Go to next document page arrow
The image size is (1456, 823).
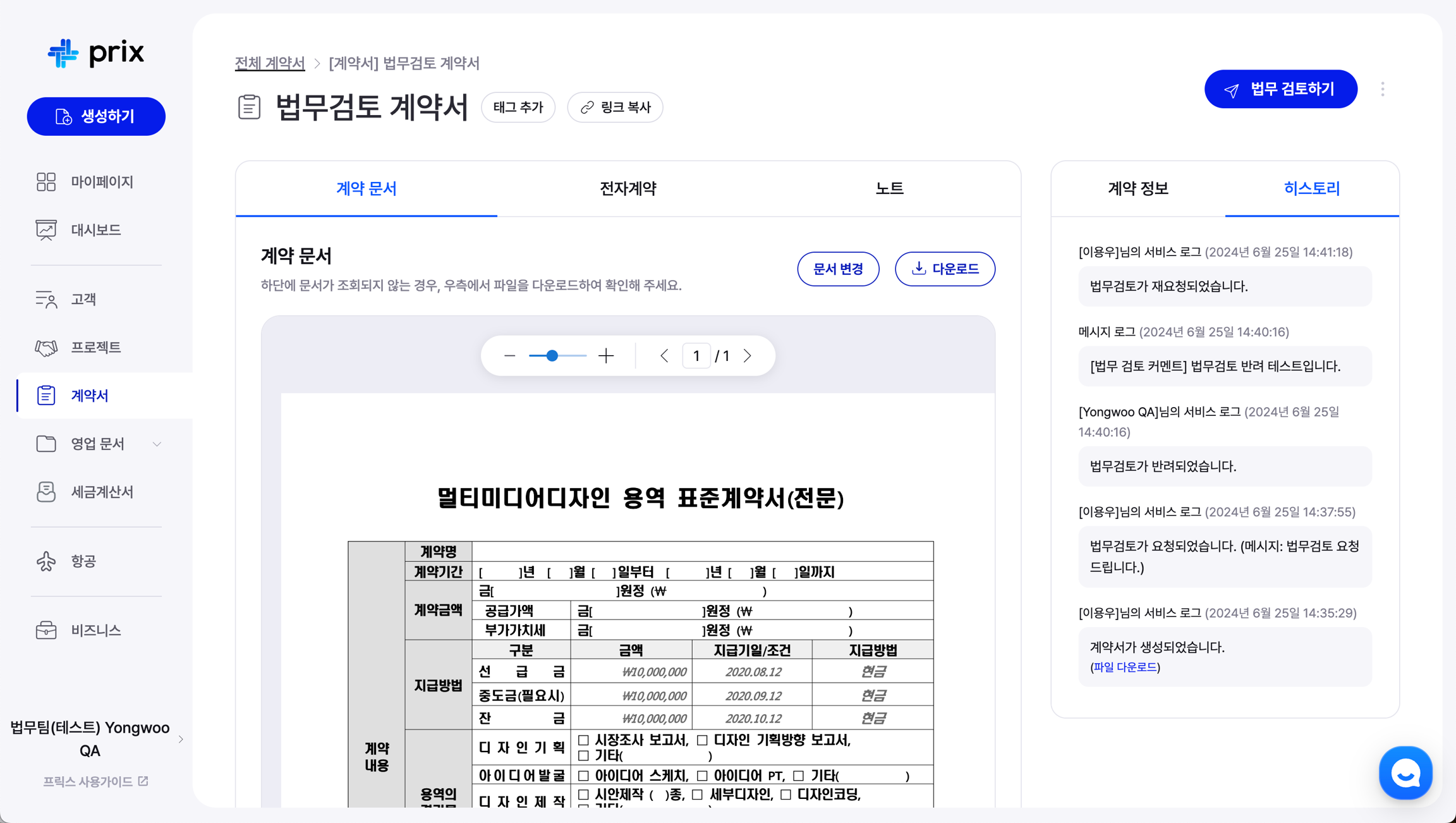point(748,356)
